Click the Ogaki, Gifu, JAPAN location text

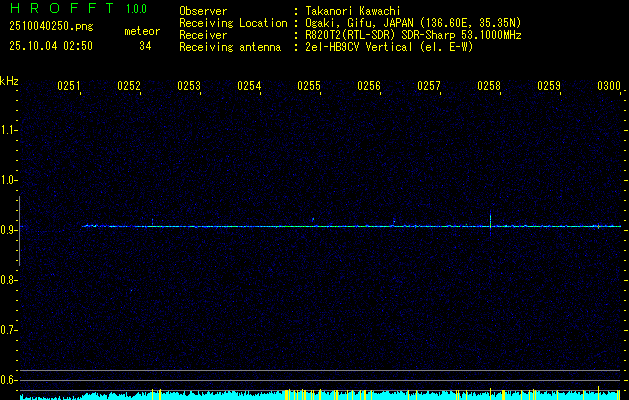(x=413, y=23)
